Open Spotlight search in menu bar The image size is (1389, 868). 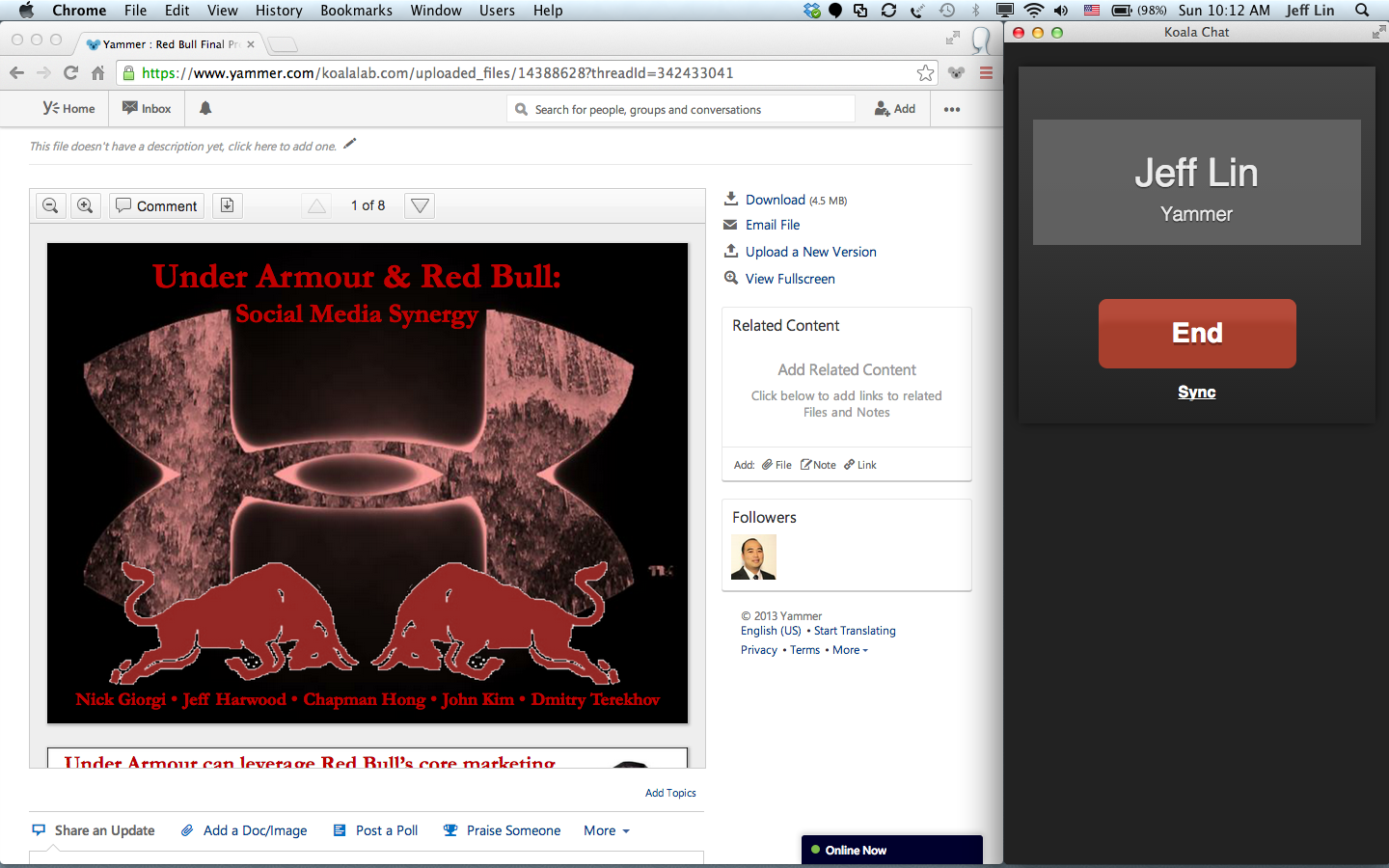(x=1362, y=10)
